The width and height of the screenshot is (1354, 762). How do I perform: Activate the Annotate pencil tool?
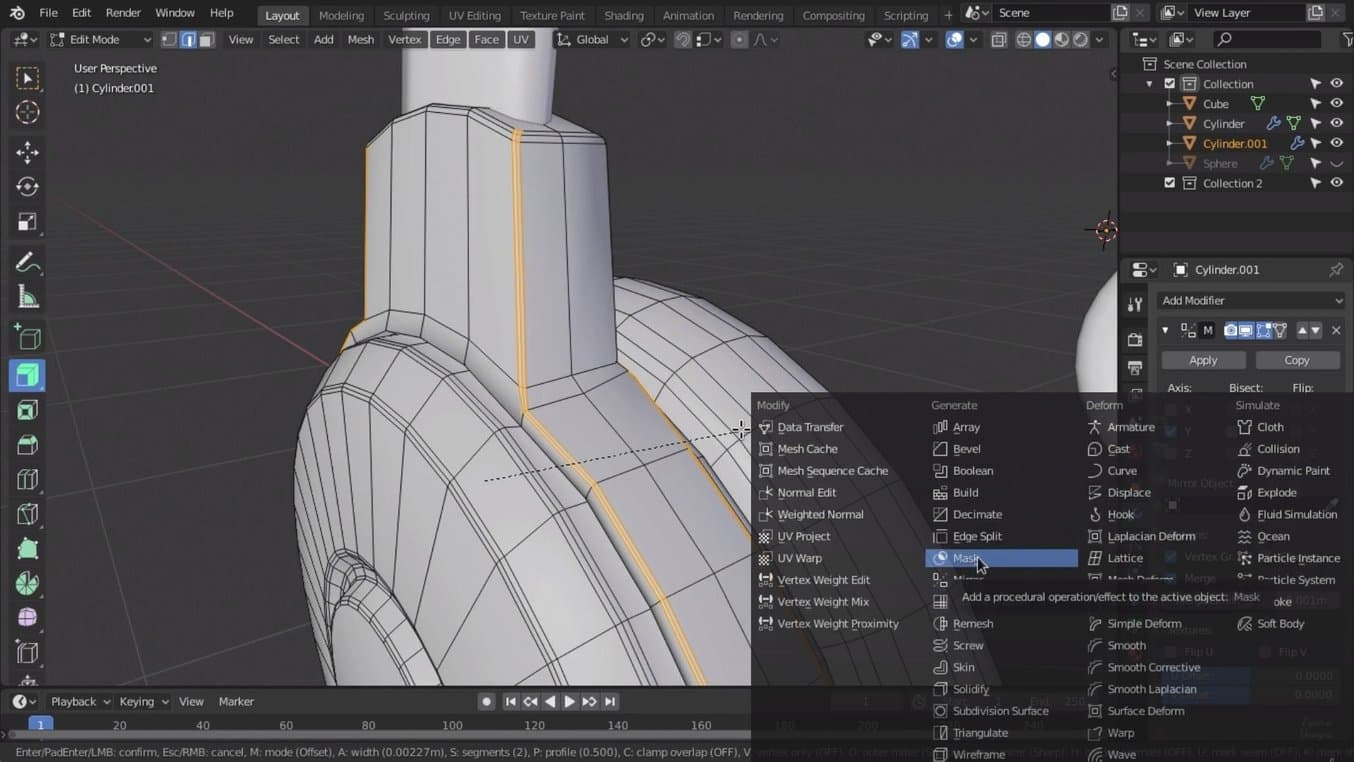(27, 263)
